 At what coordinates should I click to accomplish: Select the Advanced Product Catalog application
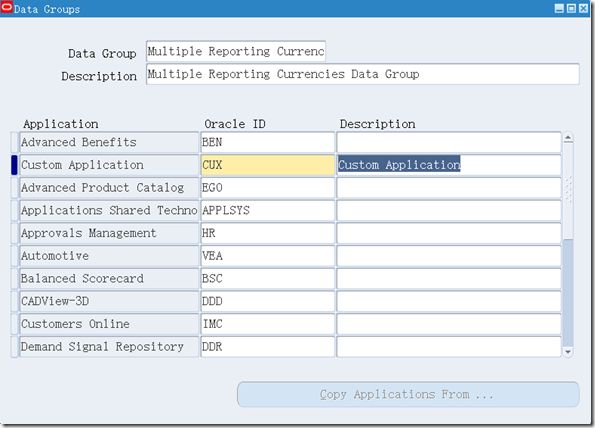click(x=109, y=188)
